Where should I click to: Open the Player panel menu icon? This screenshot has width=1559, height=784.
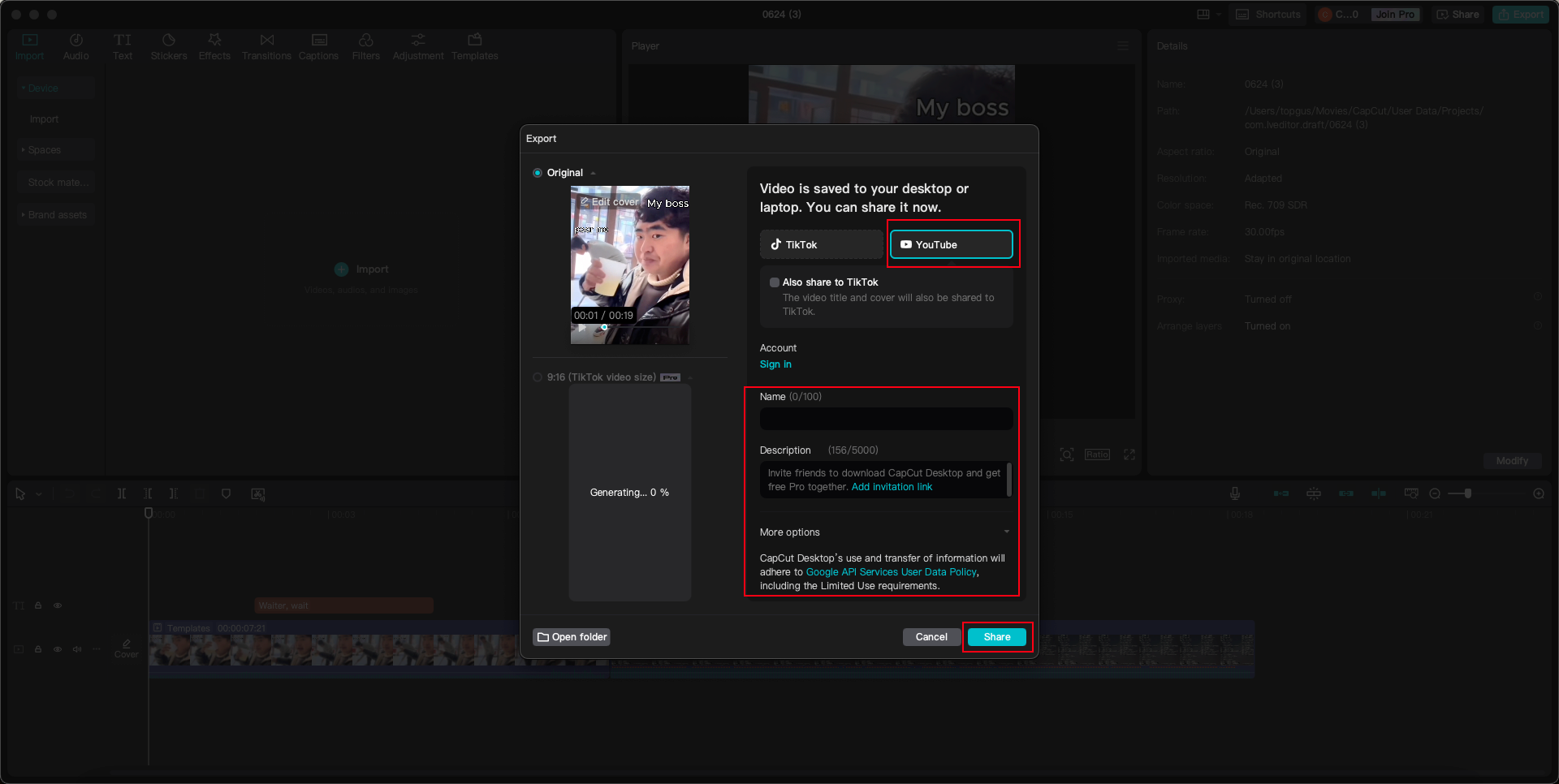(x=1123, y=46)
